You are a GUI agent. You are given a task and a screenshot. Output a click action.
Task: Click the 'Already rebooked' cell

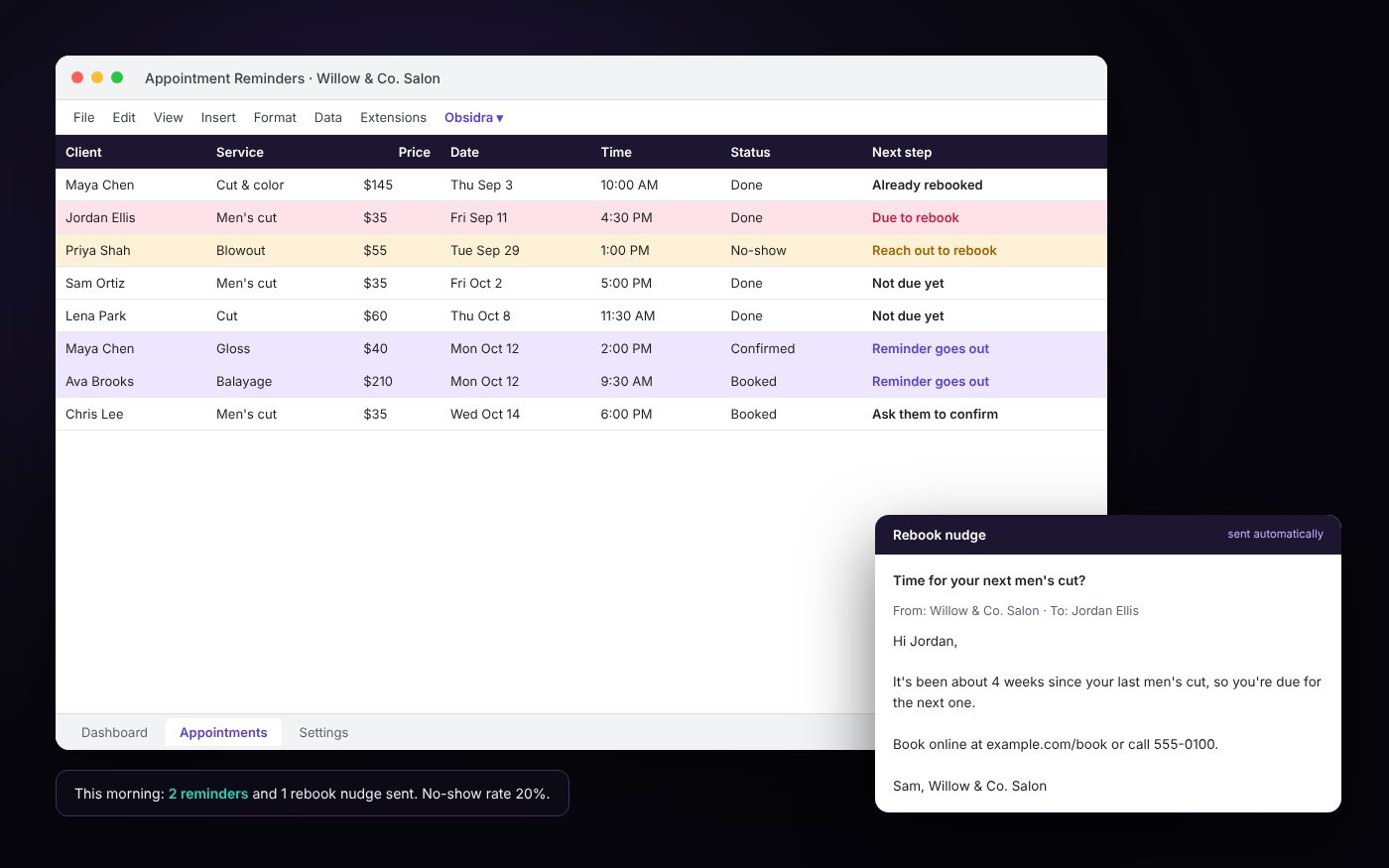(984, 185)
